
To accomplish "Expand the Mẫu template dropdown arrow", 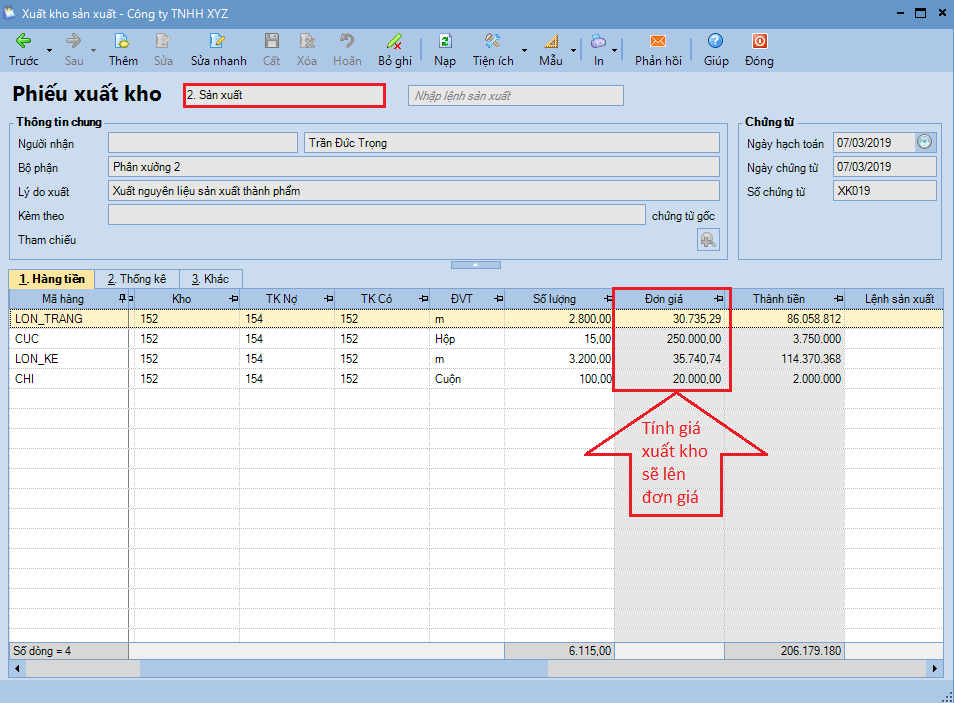I will (x=573, y=50).
